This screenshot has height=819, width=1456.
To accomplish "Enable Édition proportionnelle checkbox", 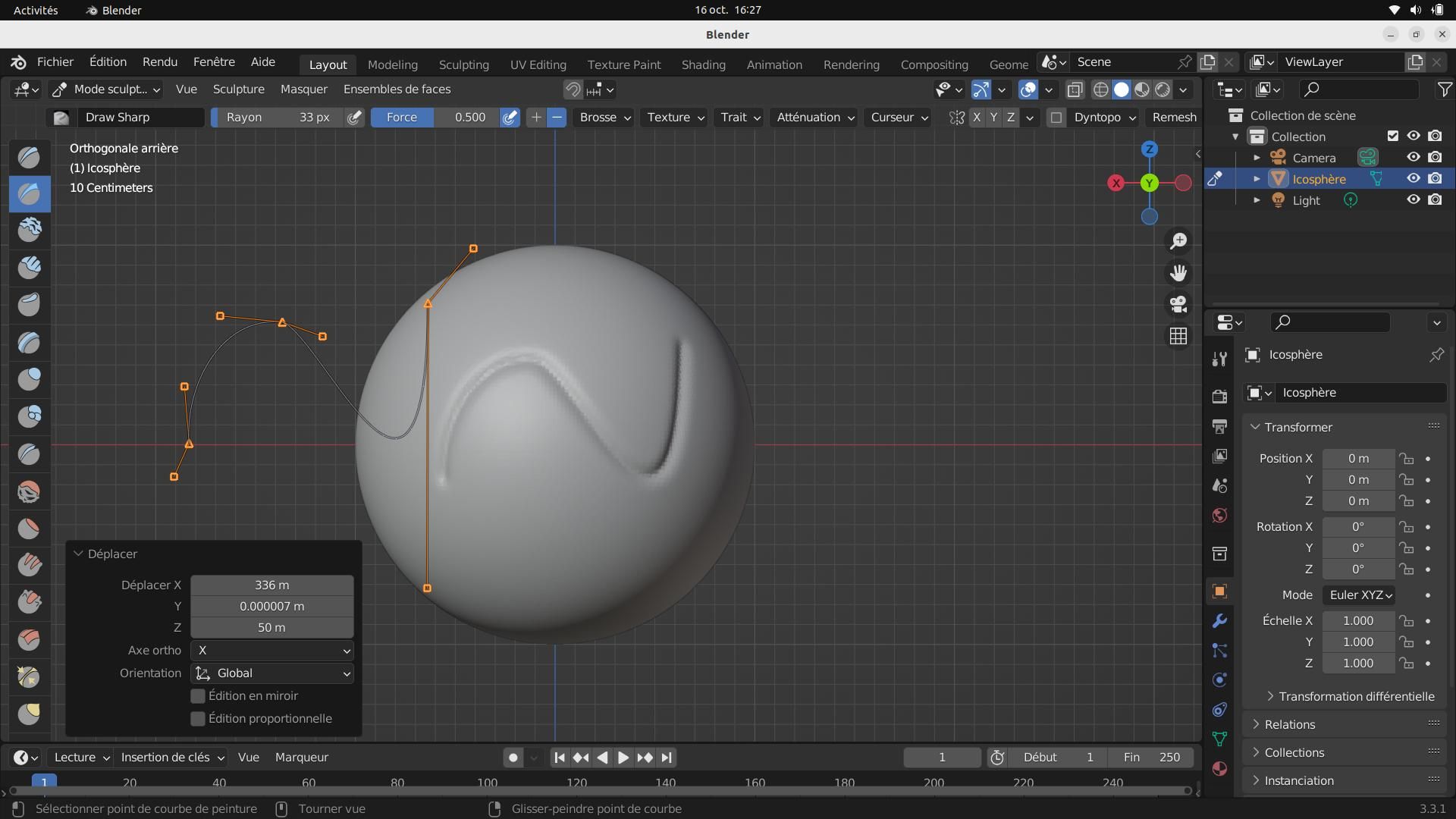I will pos(198,718).
